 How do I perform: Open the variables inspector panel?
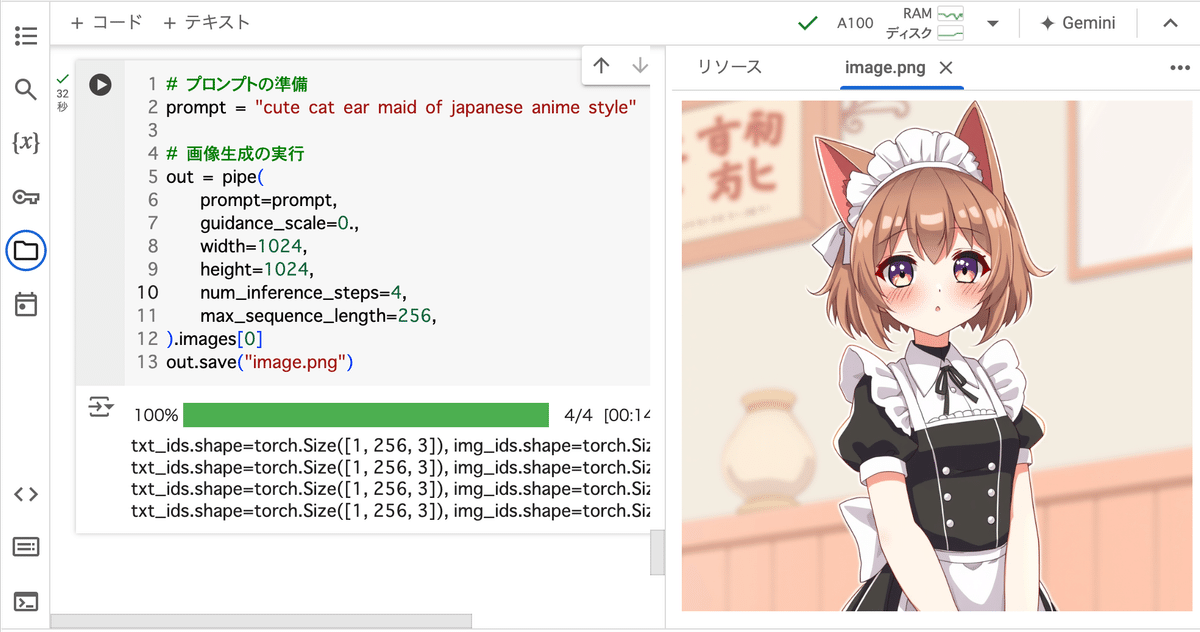[x=26, y=142]
